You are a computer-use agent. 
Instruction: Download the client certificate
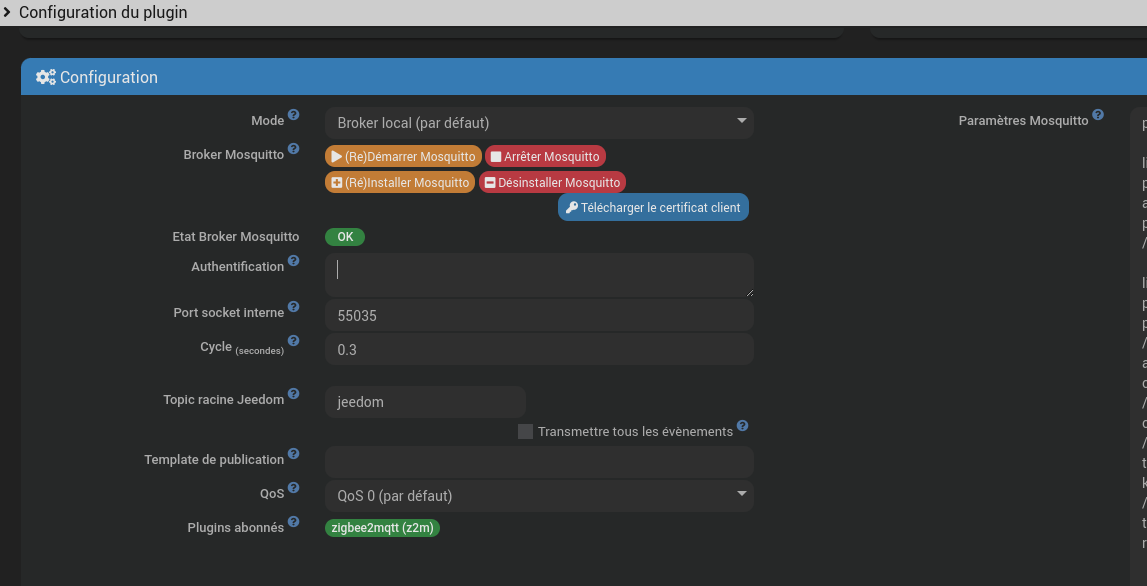coord(653,208)
